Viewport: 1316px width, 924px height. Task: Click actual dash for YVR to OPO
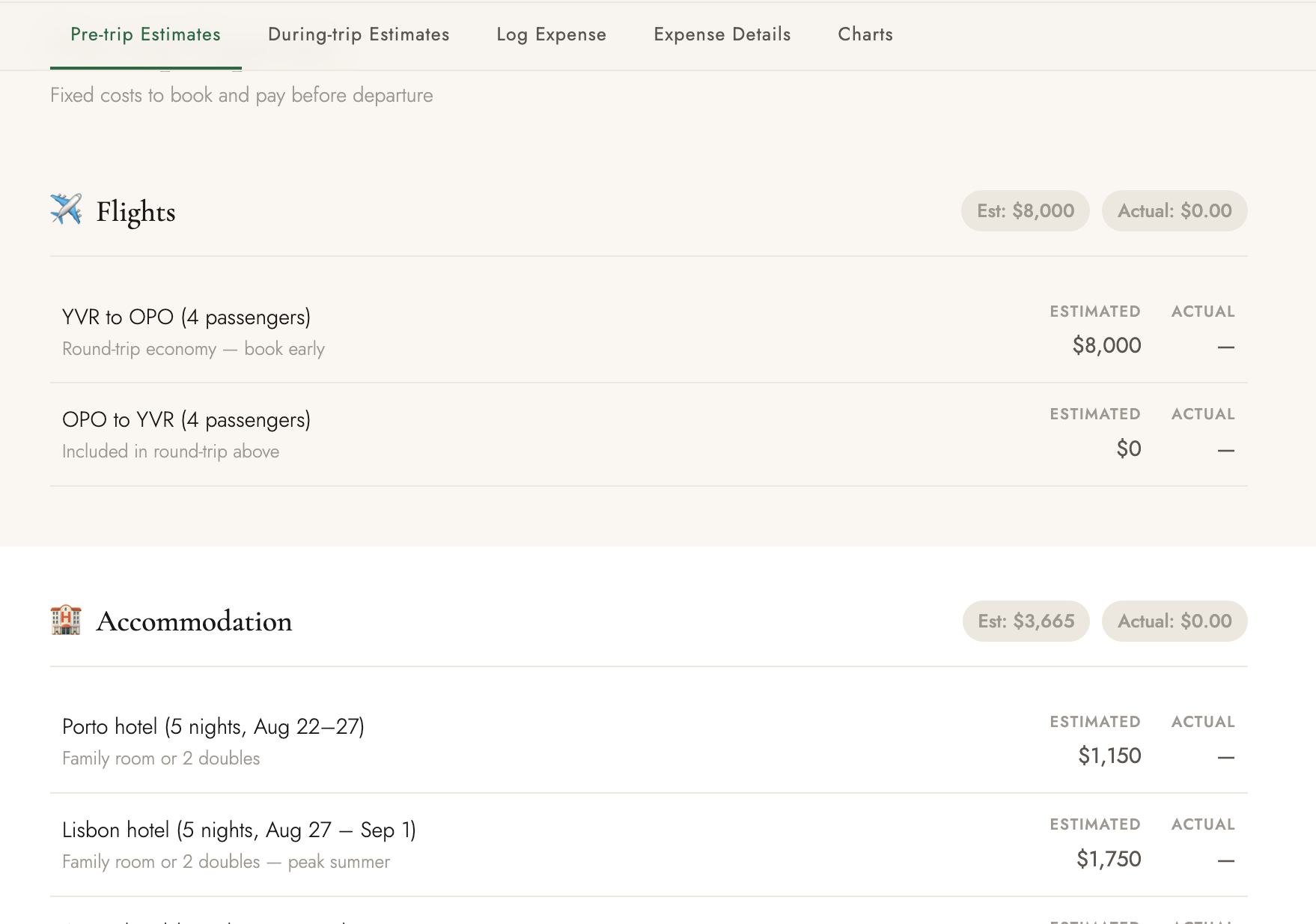pos(1225,347)
